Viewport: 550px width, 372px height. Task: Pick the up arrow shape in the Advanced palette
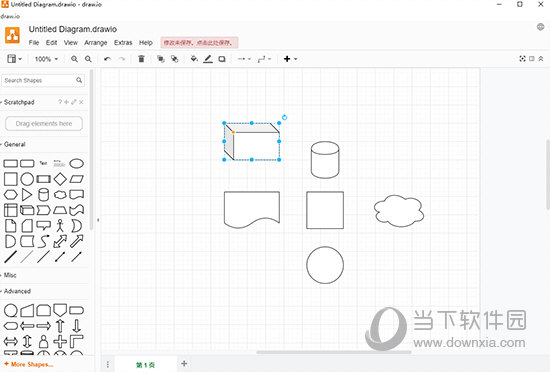pos(60,326)
